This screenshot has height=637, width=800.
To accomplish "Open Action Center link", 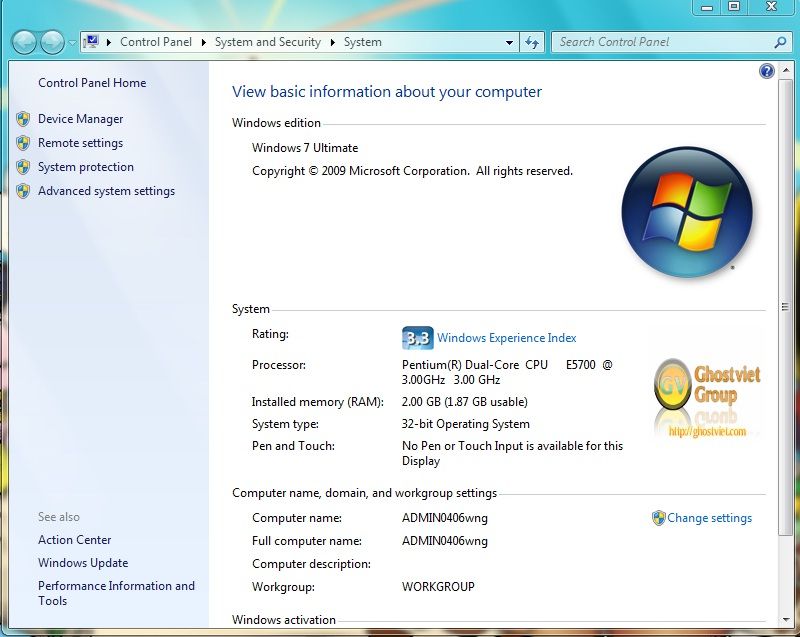I will [74, 540].
